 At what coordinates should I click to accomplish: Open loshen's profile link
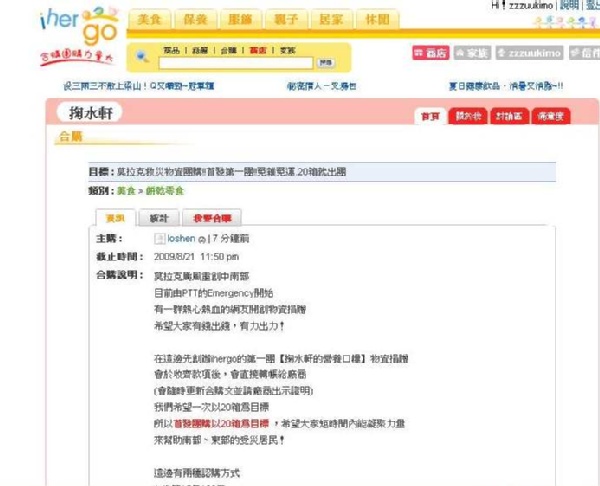181,238
